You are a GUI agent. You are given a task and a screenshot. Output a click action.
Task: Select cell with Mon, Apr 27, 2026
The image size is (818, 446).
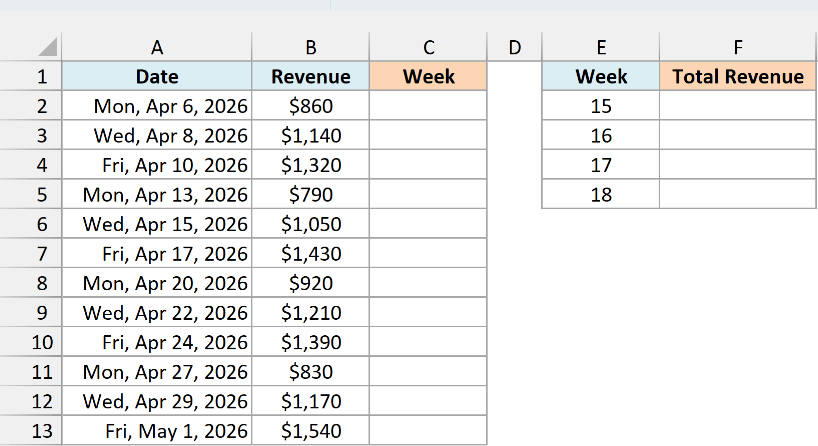pyautogui.click(x=157, y=371)
